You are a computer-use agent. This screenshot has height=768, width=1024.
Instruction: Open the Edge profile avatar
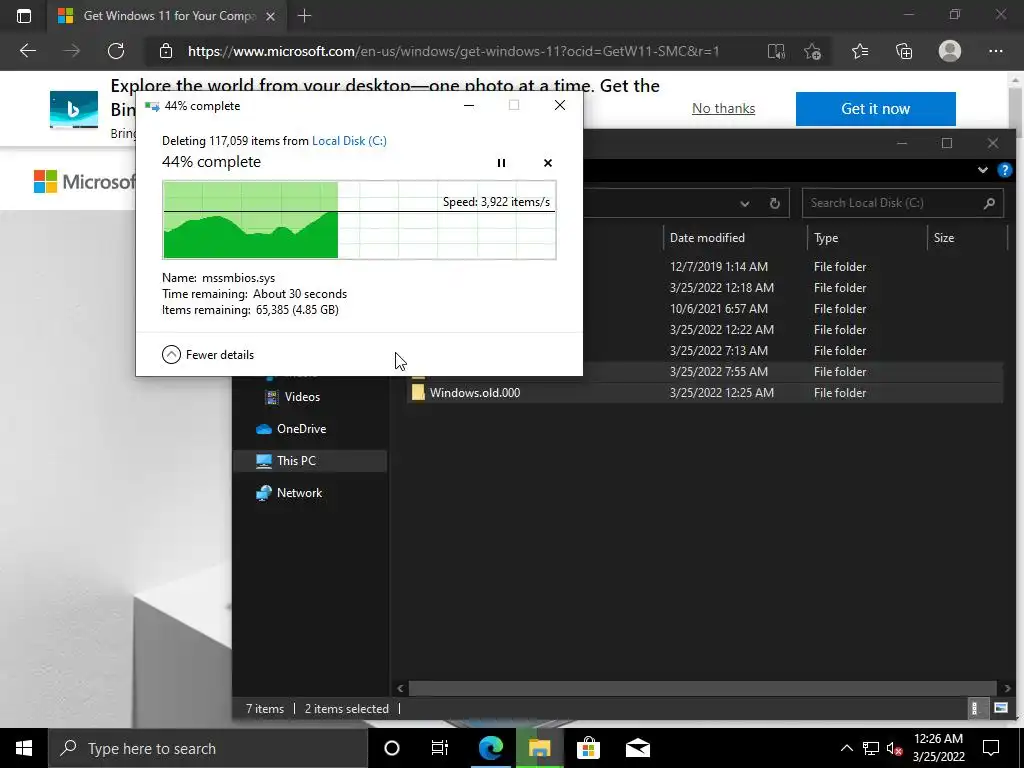click(x=950, y=51)
